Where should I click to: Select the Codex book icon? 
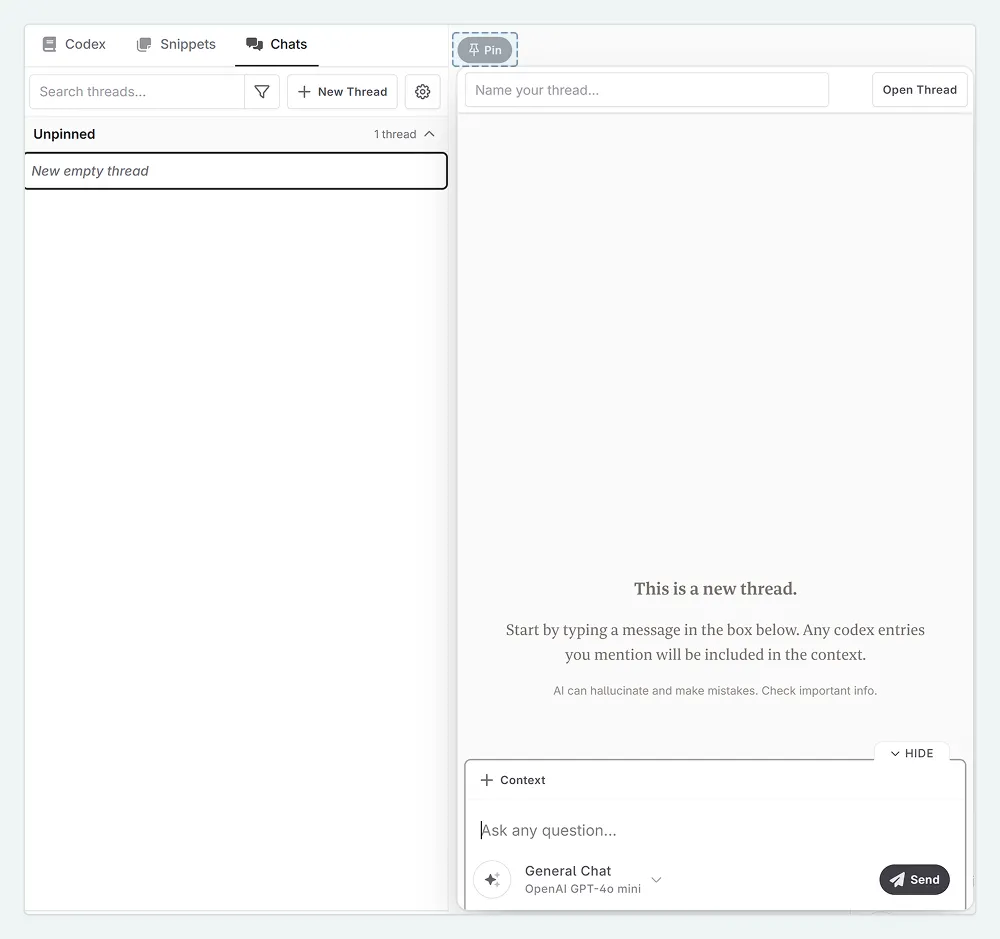[x=48, y=44]
